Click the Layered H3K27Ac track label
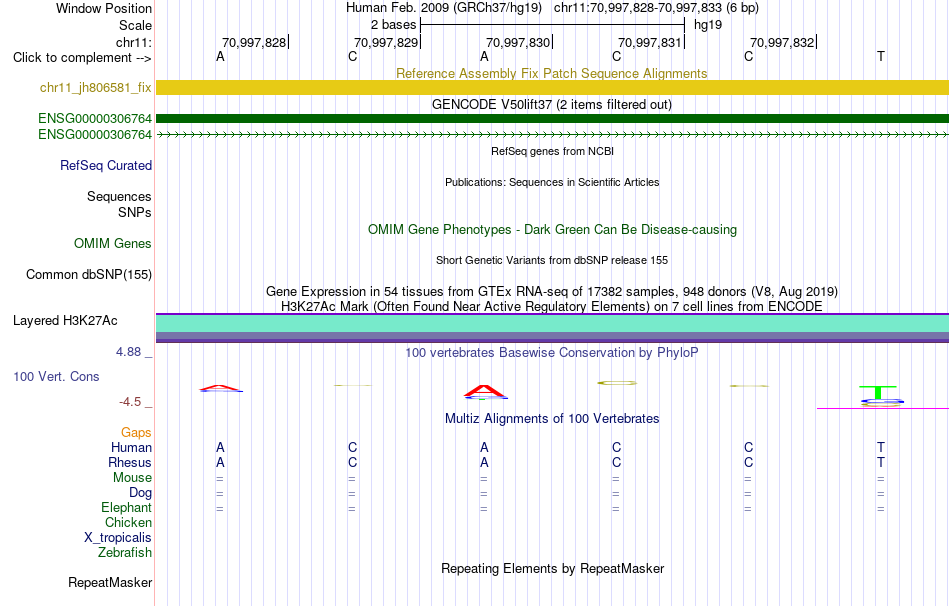The image size is (950, 606). point(65,321)
